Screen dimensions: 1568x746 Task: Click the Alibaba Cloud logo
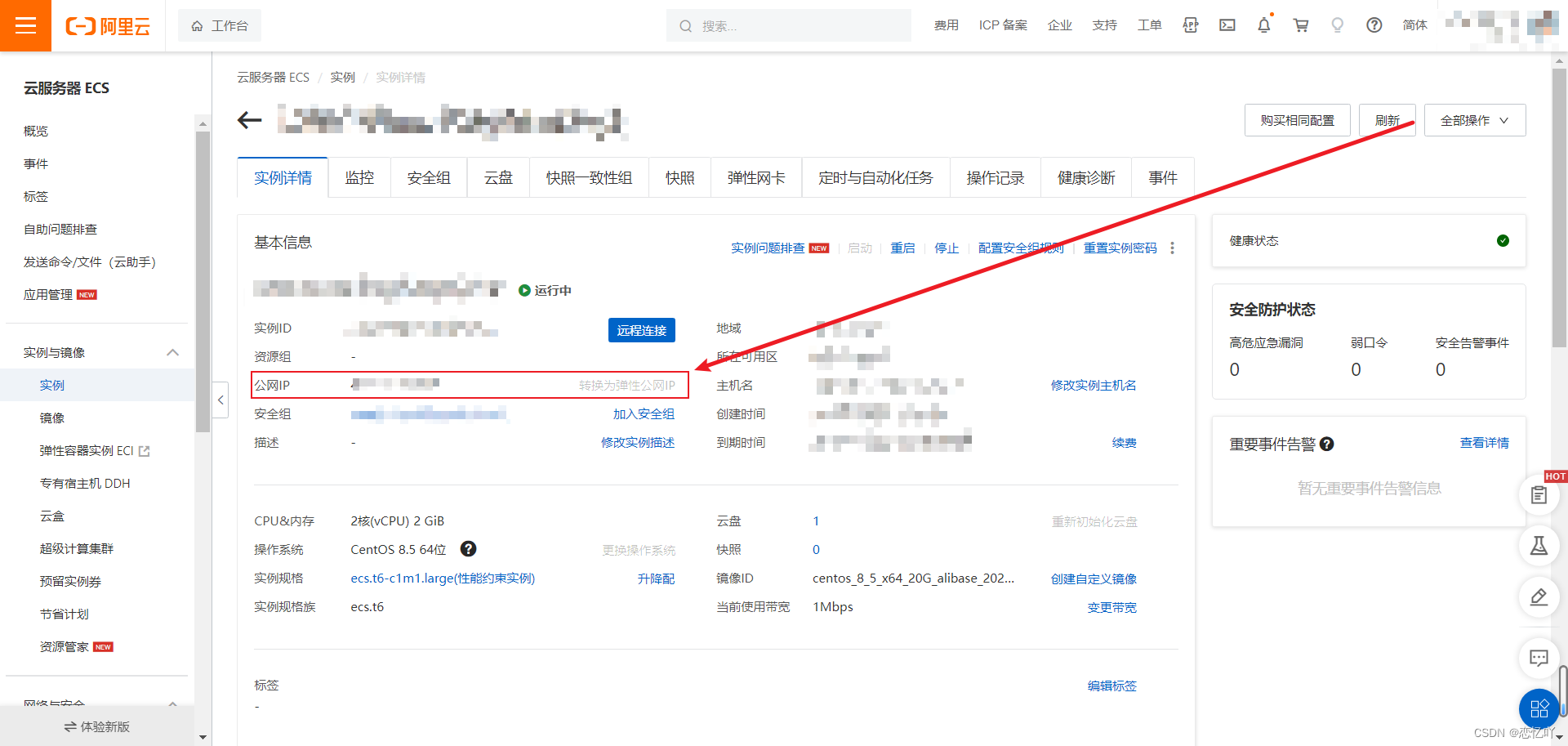tap(108, 26)
